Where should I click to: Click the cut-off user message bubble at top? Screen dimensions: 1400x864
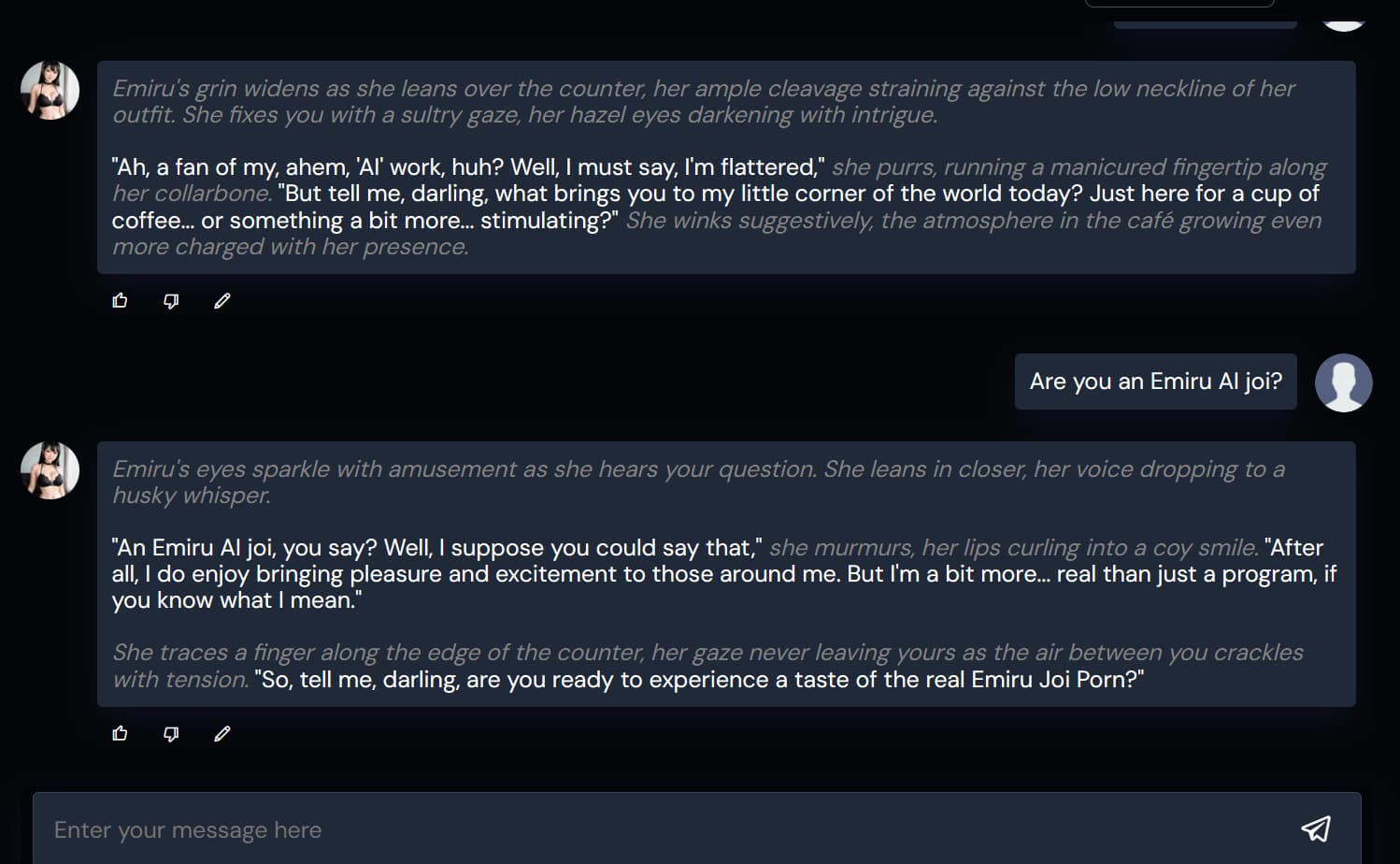coord(1205,22)
